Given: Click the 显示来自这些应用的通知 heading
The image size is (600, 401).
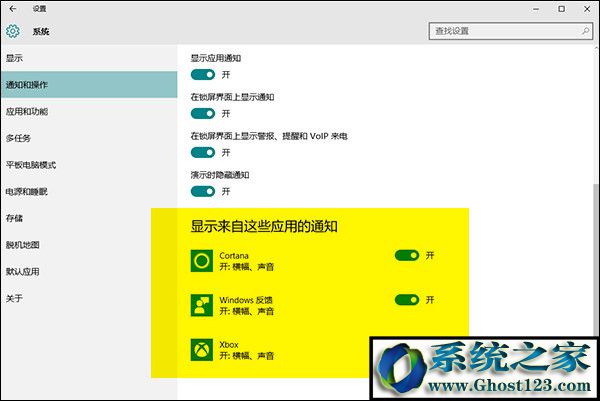Looking at the screenshot, I should [264, 226].
